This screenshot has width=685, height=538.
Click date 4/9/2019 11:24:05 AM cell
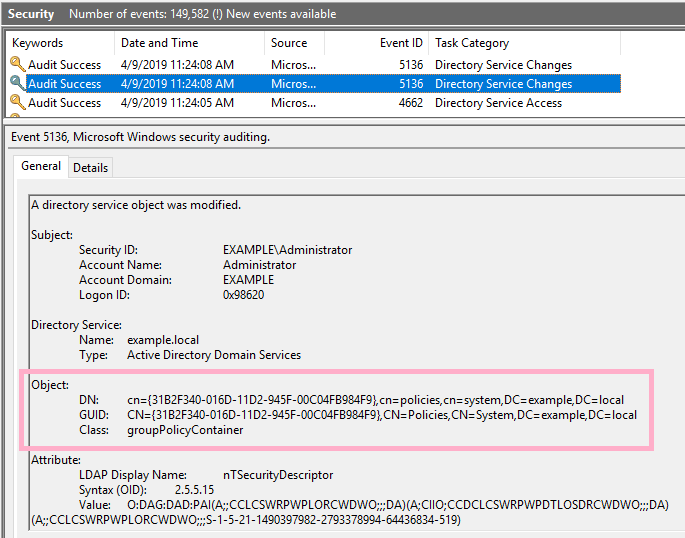pos(177,103)
